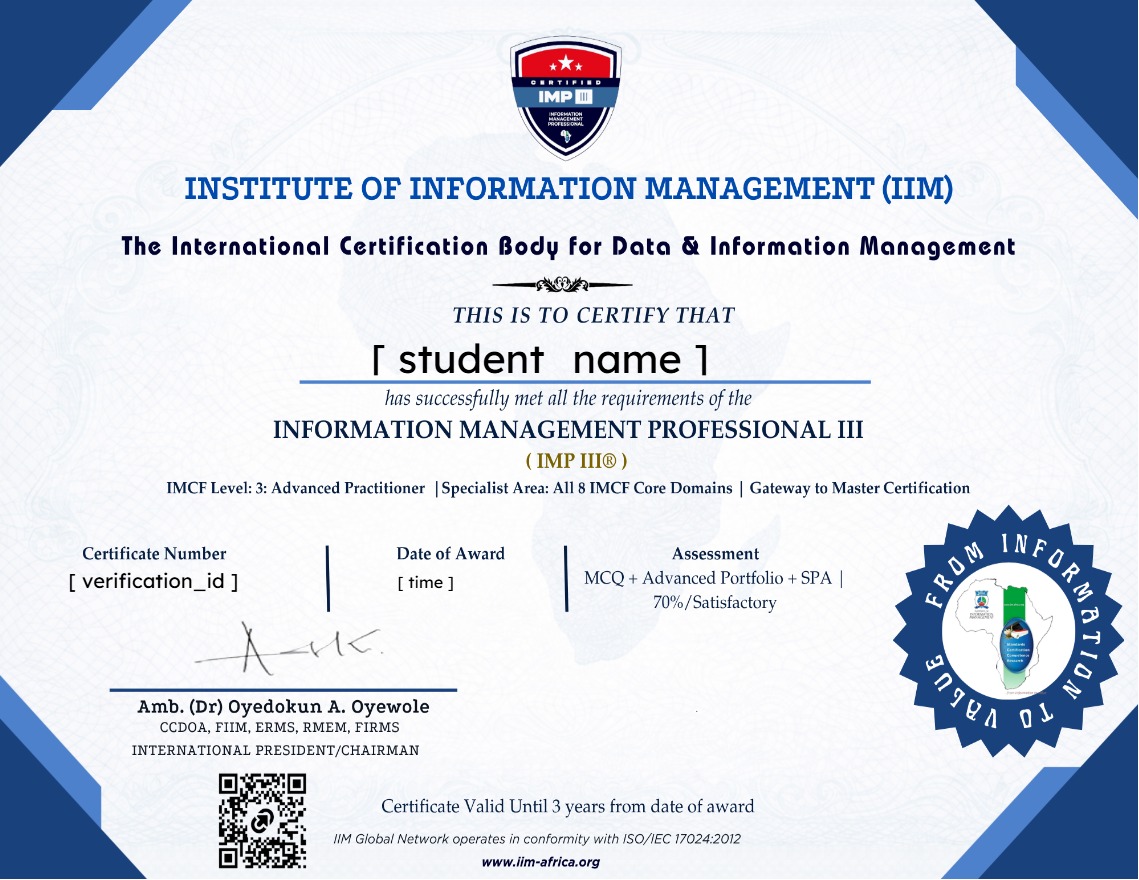Click 'Certificate Valid Until 3 years' text

[567, 807]
